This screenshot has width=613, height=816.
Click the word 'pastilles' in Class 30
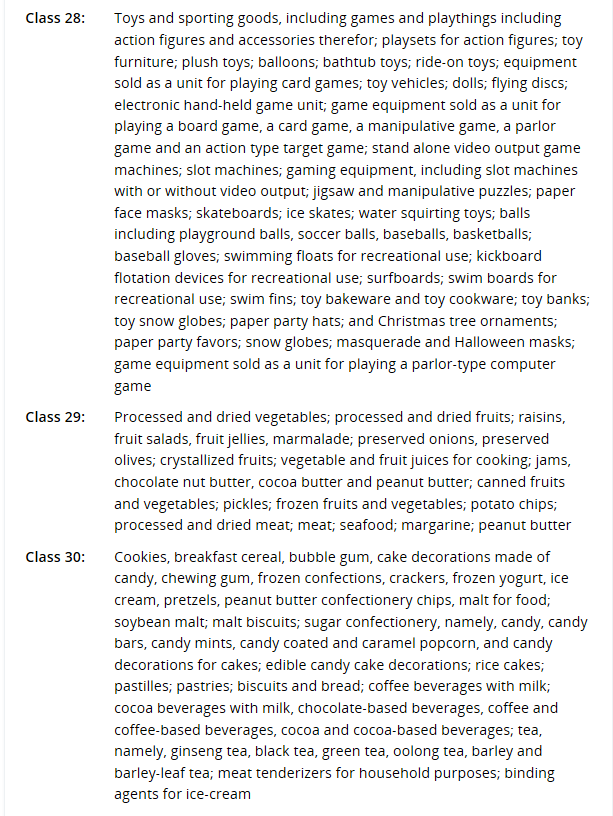143,686
